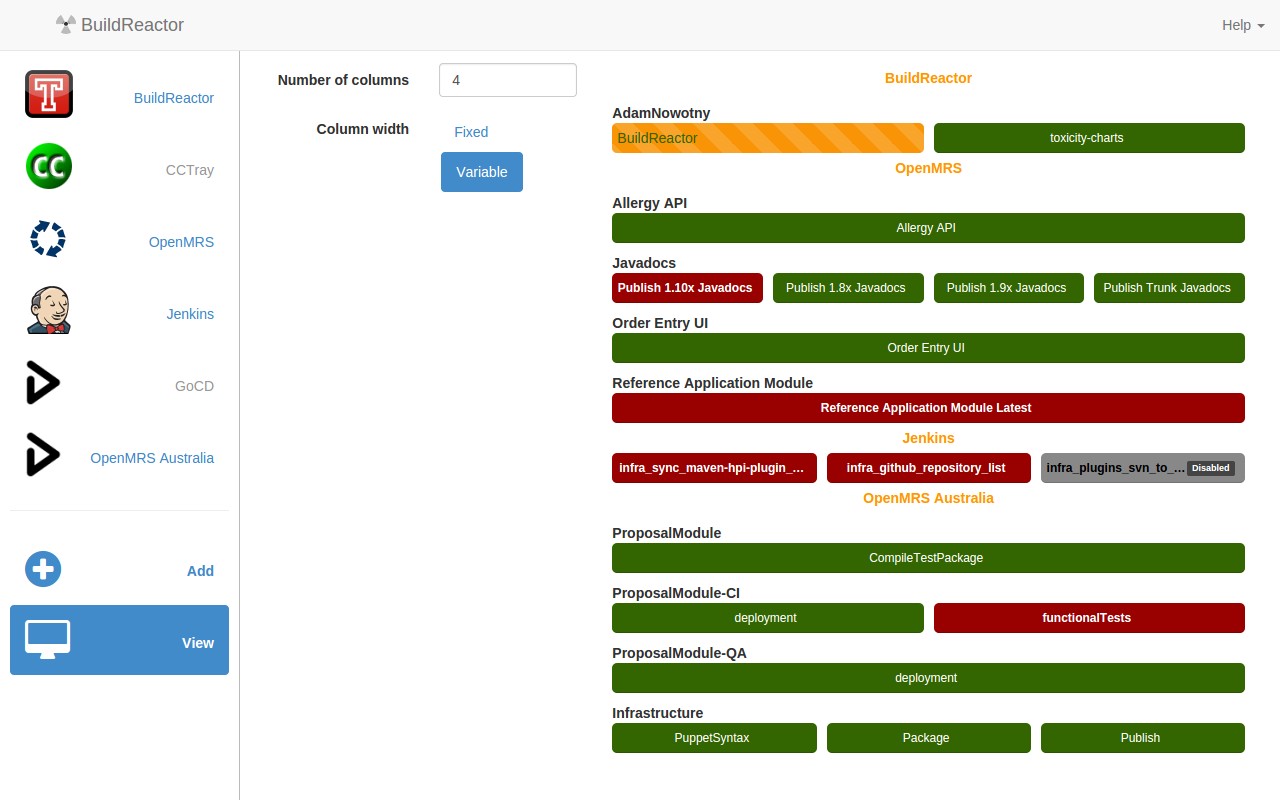Click the PuppetSyntax build bar
The height and width of the screenshot is (800, 1280).
714,738
